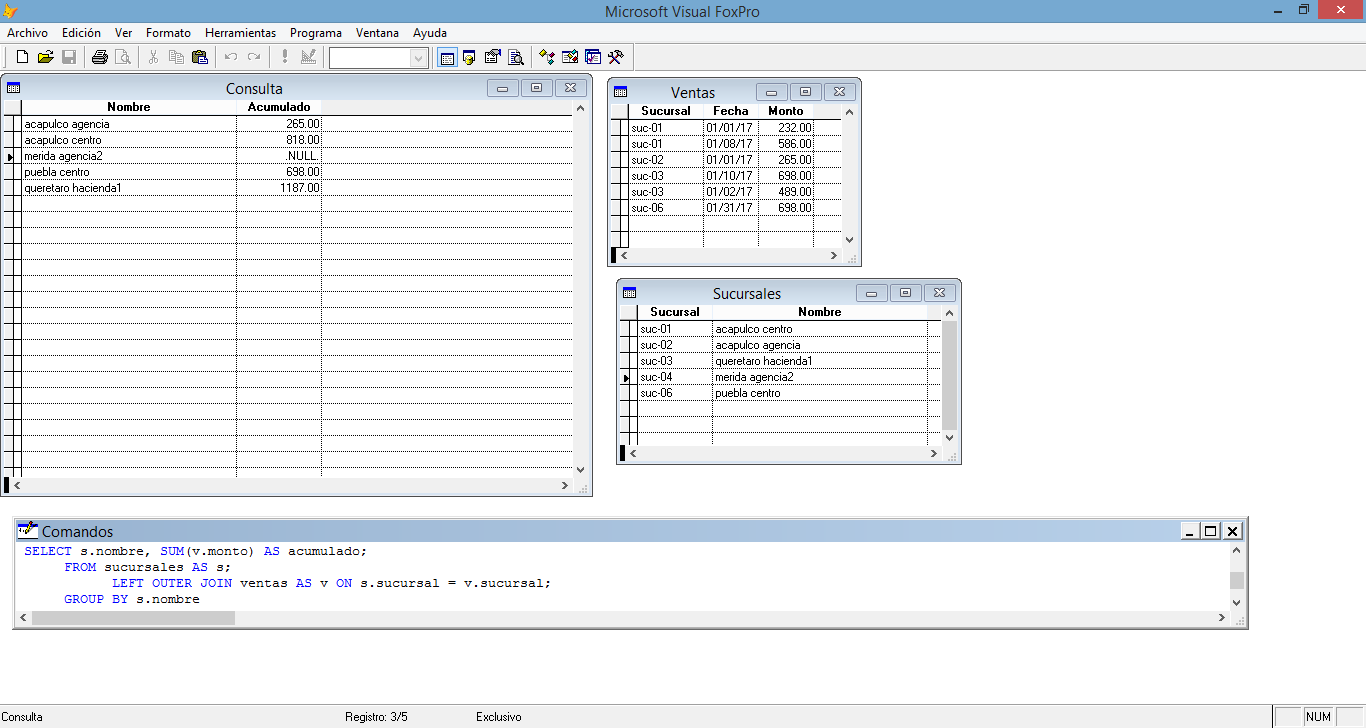Open the Ventana menu
Image resolution: width=1366 pixels, height=728 pixels.
pyautogui.click(x=377, y=33)
